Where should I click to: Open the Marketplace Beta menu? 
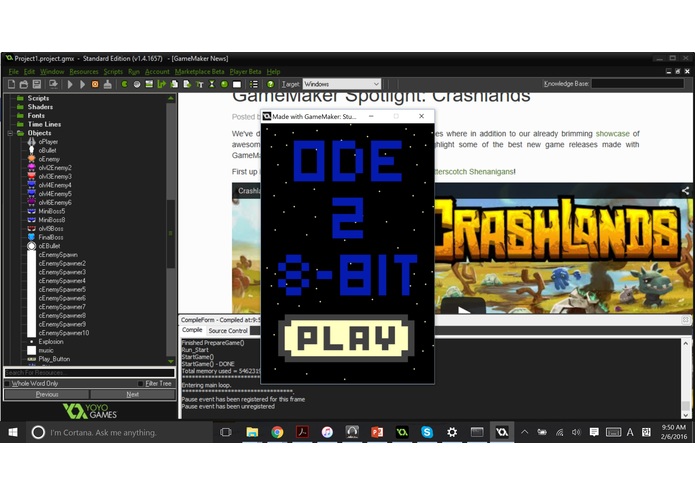point(199,71)
